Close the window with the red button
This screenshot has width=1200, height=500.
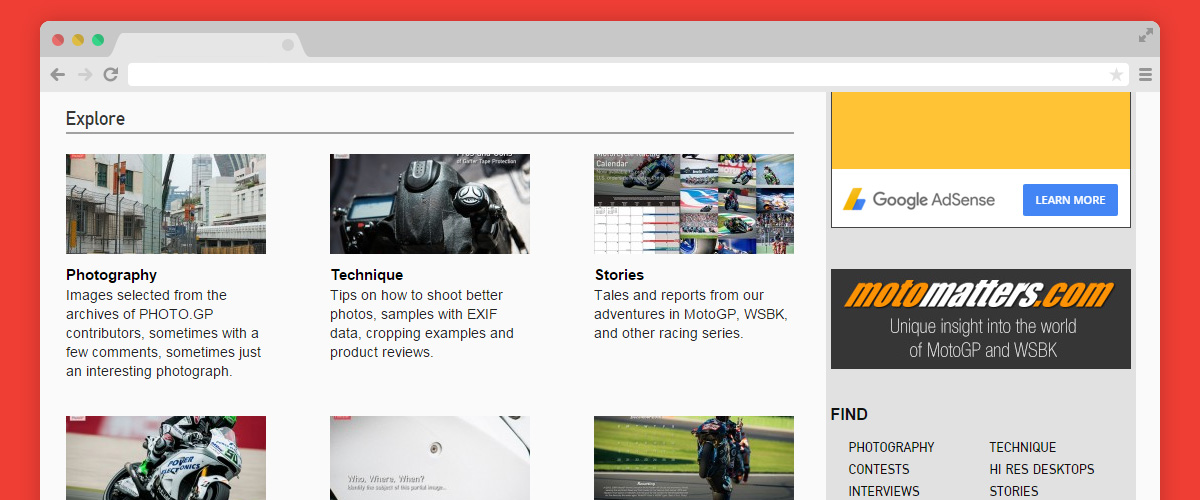[x=58, y=40]
